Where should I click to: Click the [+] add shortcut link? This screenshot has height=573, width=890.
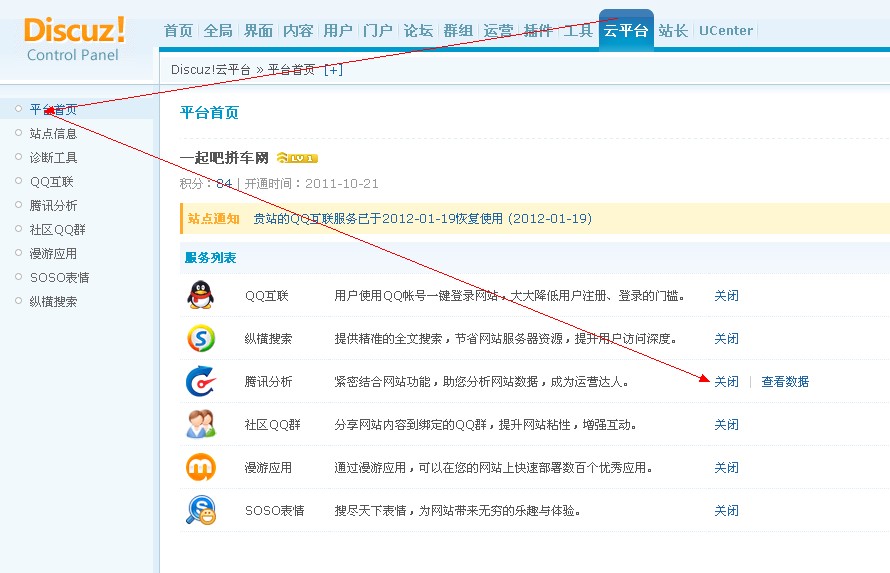click(333, 70)
